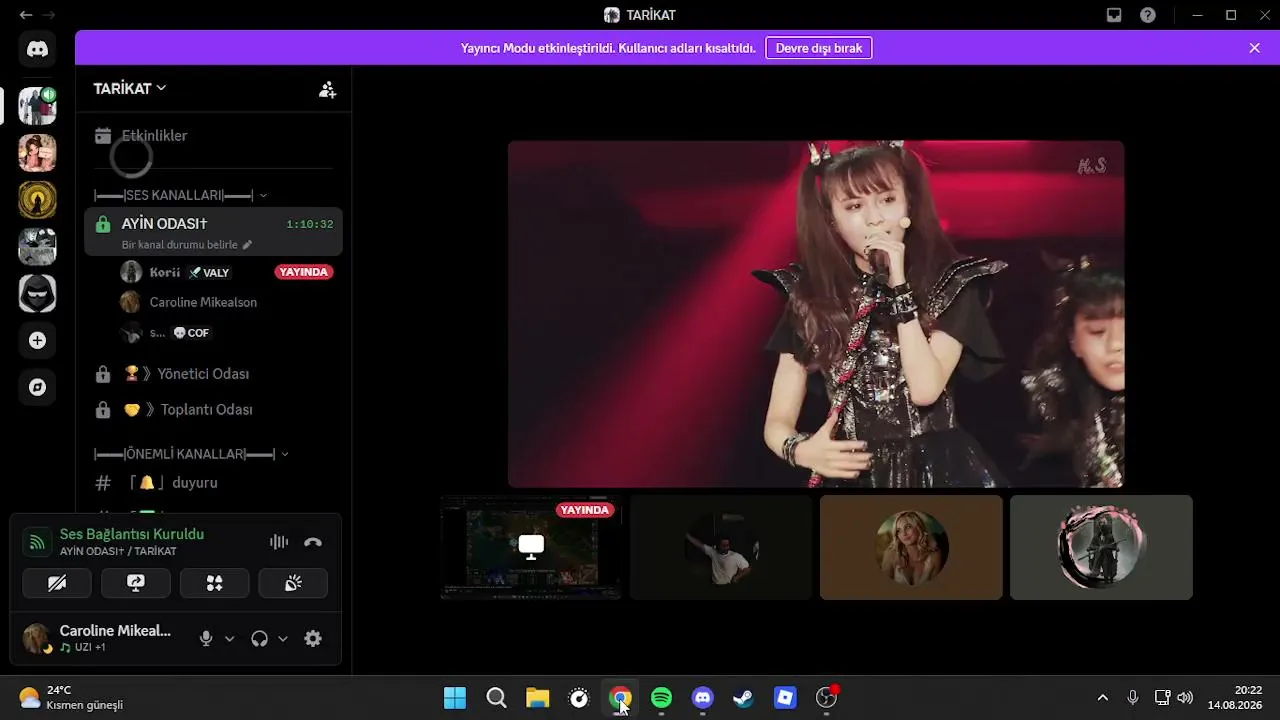Select the golden circular emblem server icon
The height and width of the screenshot is (720, 1280).
point(38,200)
